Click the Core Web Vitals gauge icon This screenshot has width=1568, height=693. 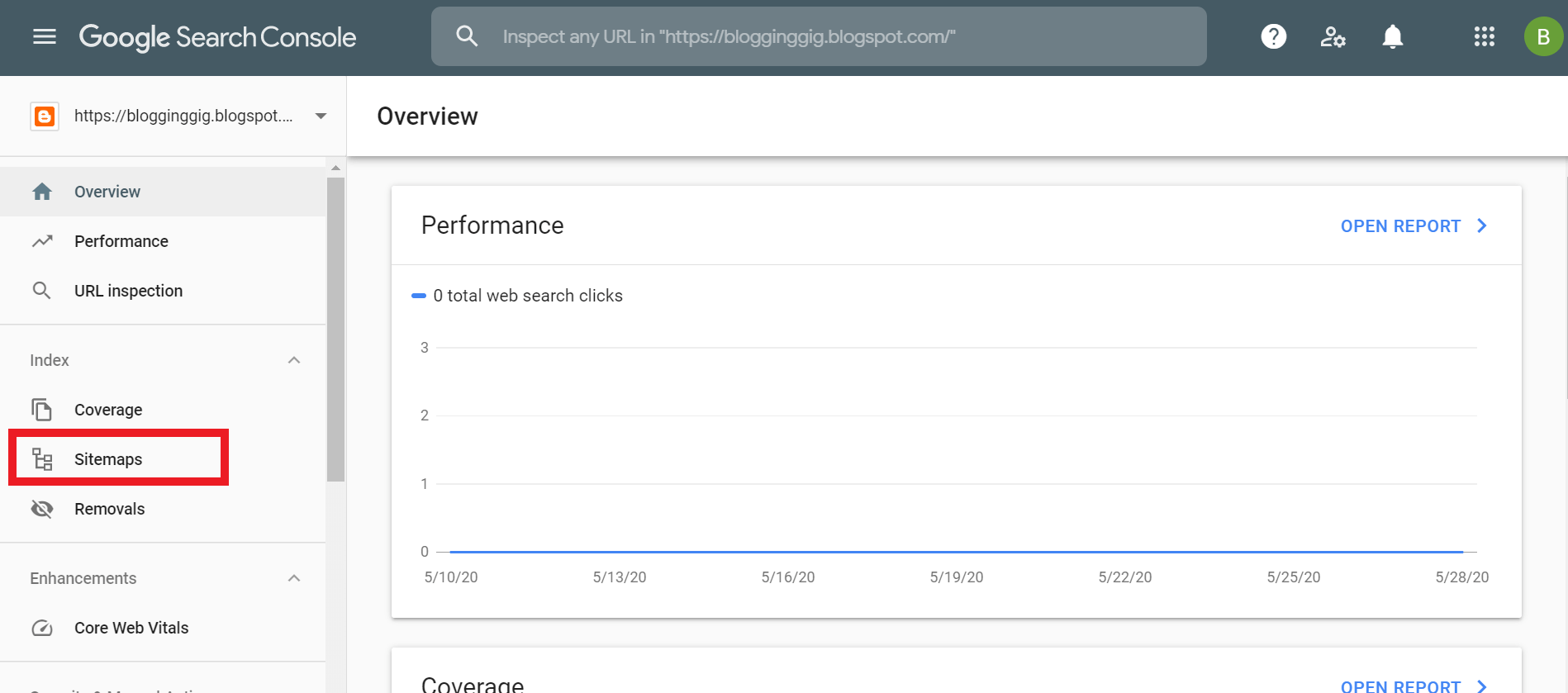(42, 628)
